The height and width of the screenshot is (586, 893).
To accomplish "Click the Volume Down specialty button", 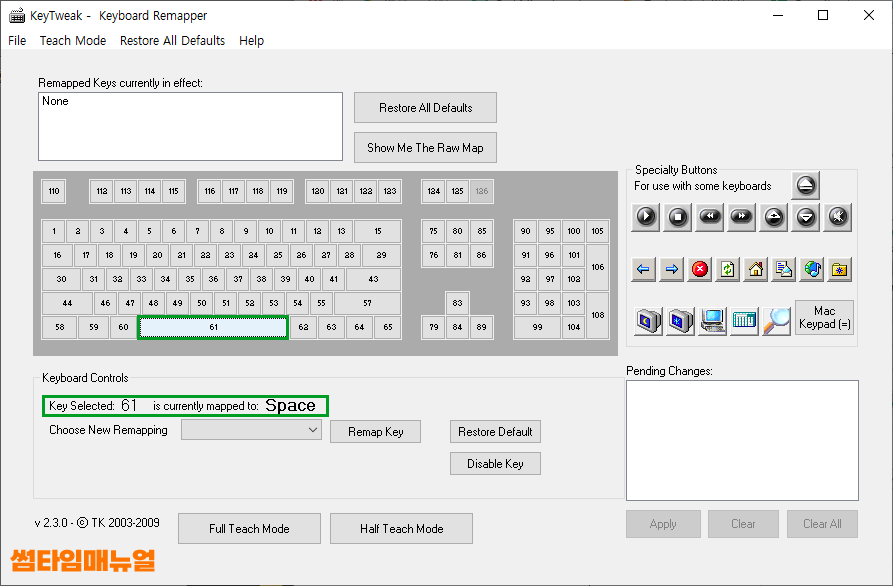I will coord(805,217).
